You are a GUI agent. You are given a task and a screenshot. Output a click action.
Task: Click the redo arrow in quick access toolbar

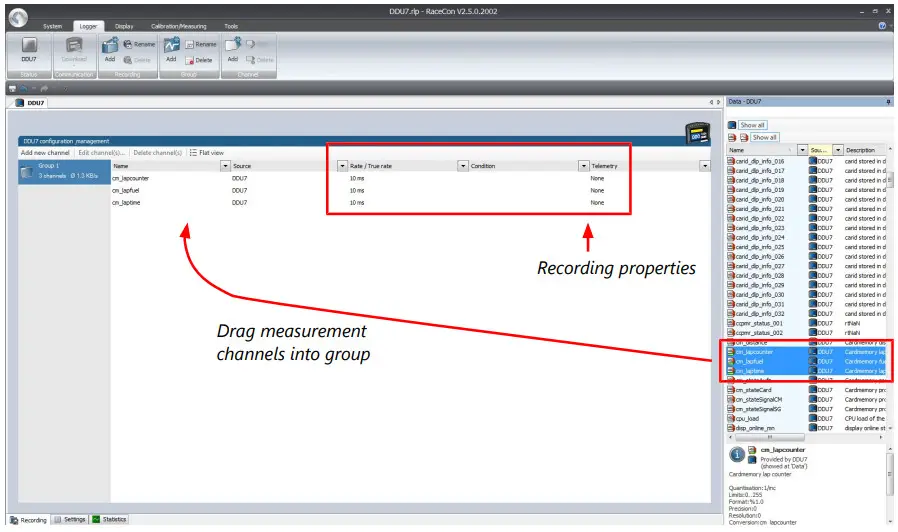pyautogui.click(x=44, y=88)
